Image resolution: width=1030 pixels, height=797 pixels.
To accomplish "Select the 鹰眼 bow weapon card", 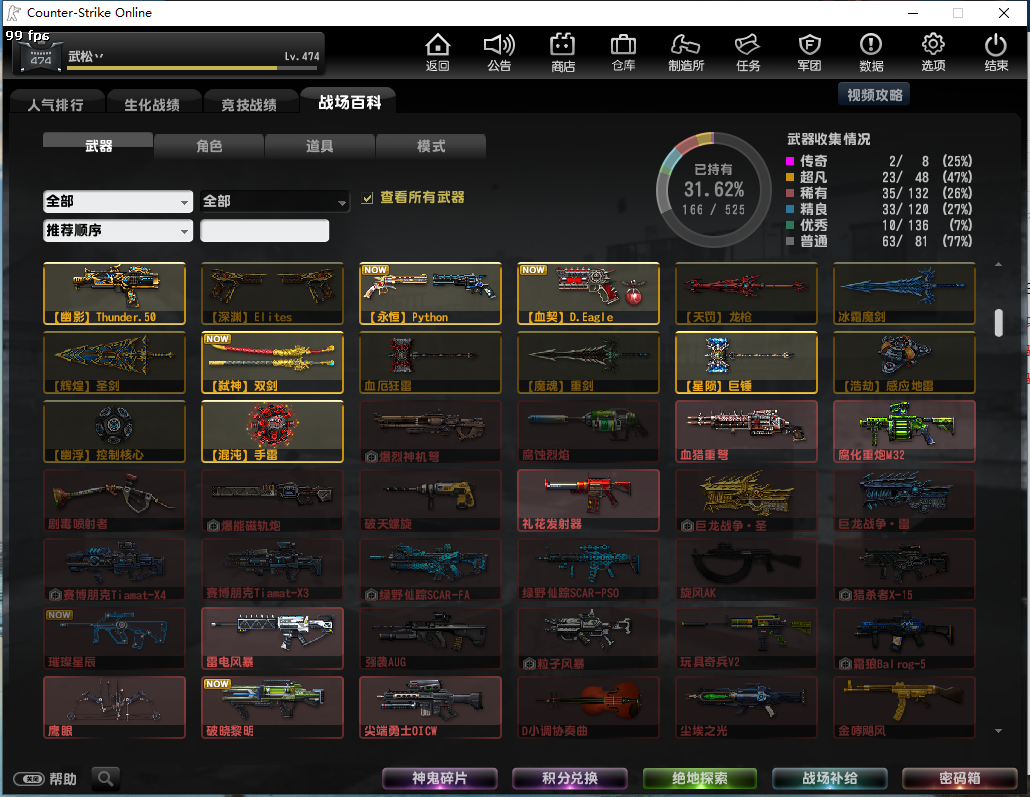I will point(114,708).
